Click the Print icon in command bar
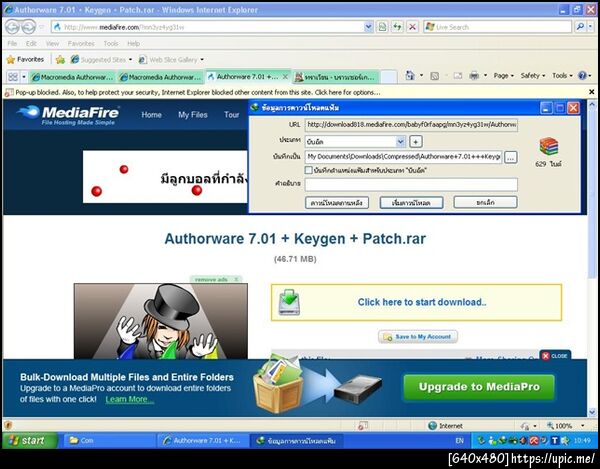 point(474,76)
